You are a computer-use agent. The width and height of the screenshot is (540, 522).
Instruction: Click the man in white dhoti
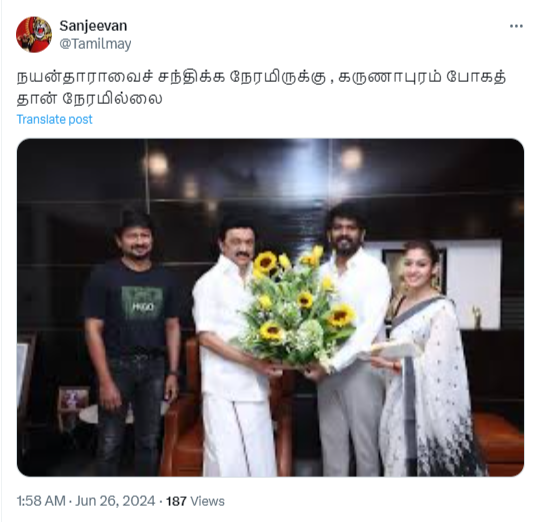click(231, 348)
